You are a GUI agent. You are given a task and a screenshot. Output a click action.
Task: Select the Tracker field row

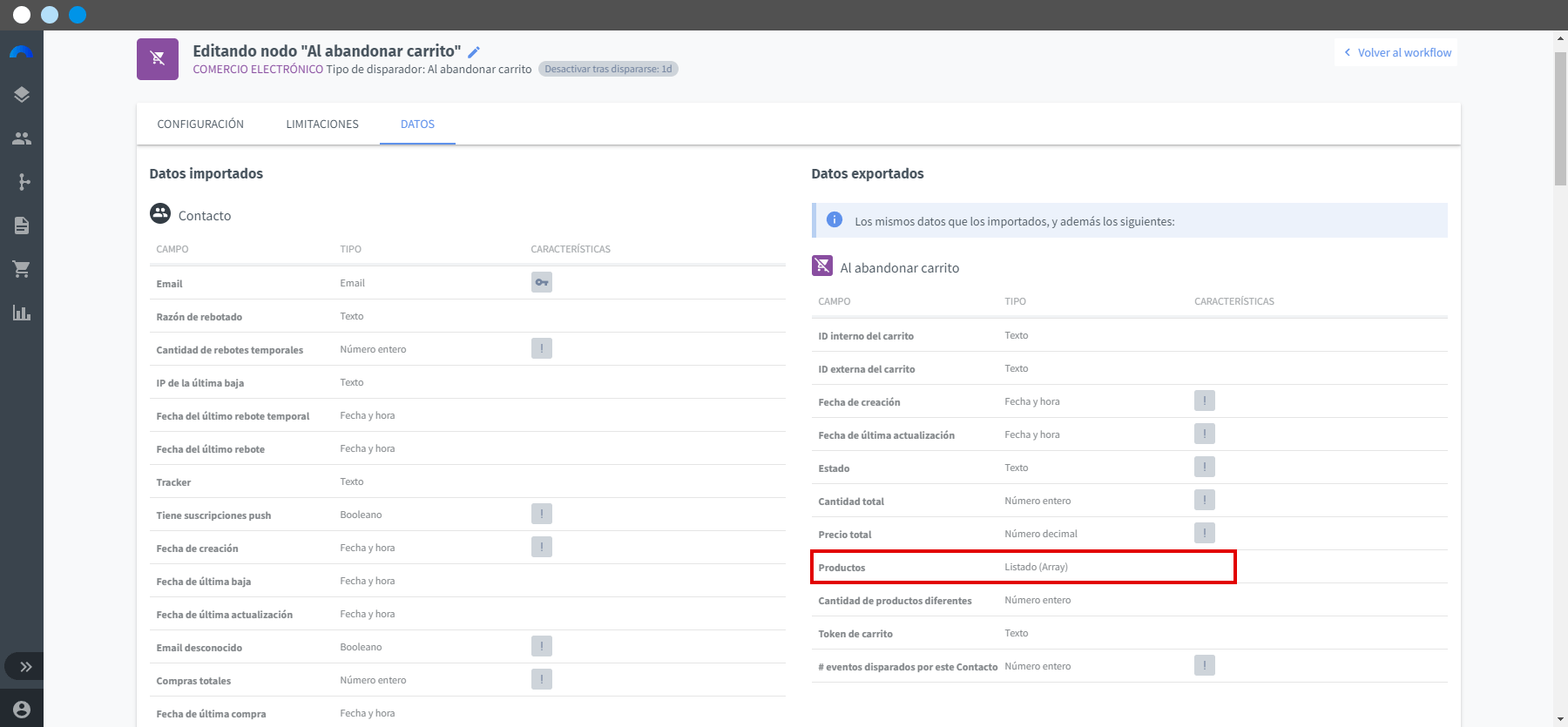click(468, 481)
